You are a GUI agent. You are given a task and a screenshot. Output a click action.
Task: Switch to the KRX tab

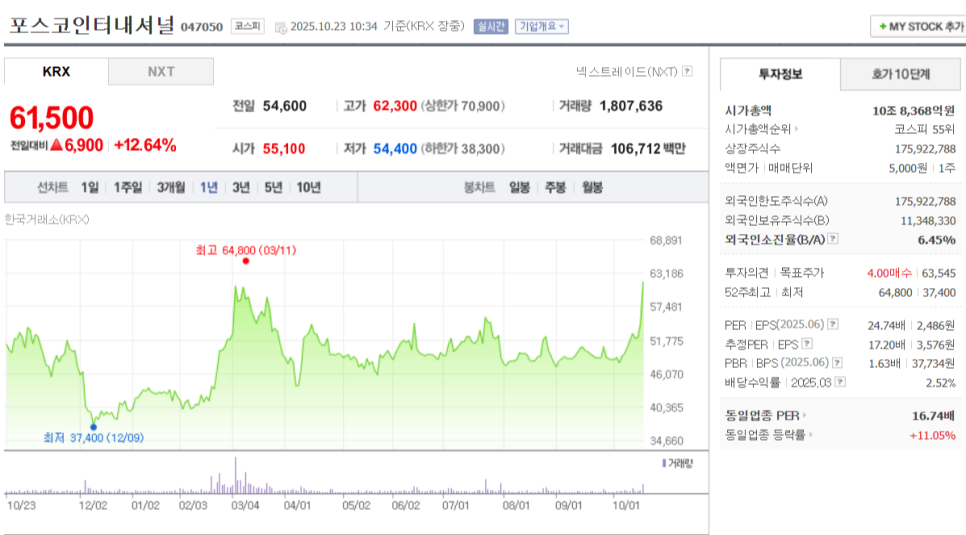click(56, 71)
